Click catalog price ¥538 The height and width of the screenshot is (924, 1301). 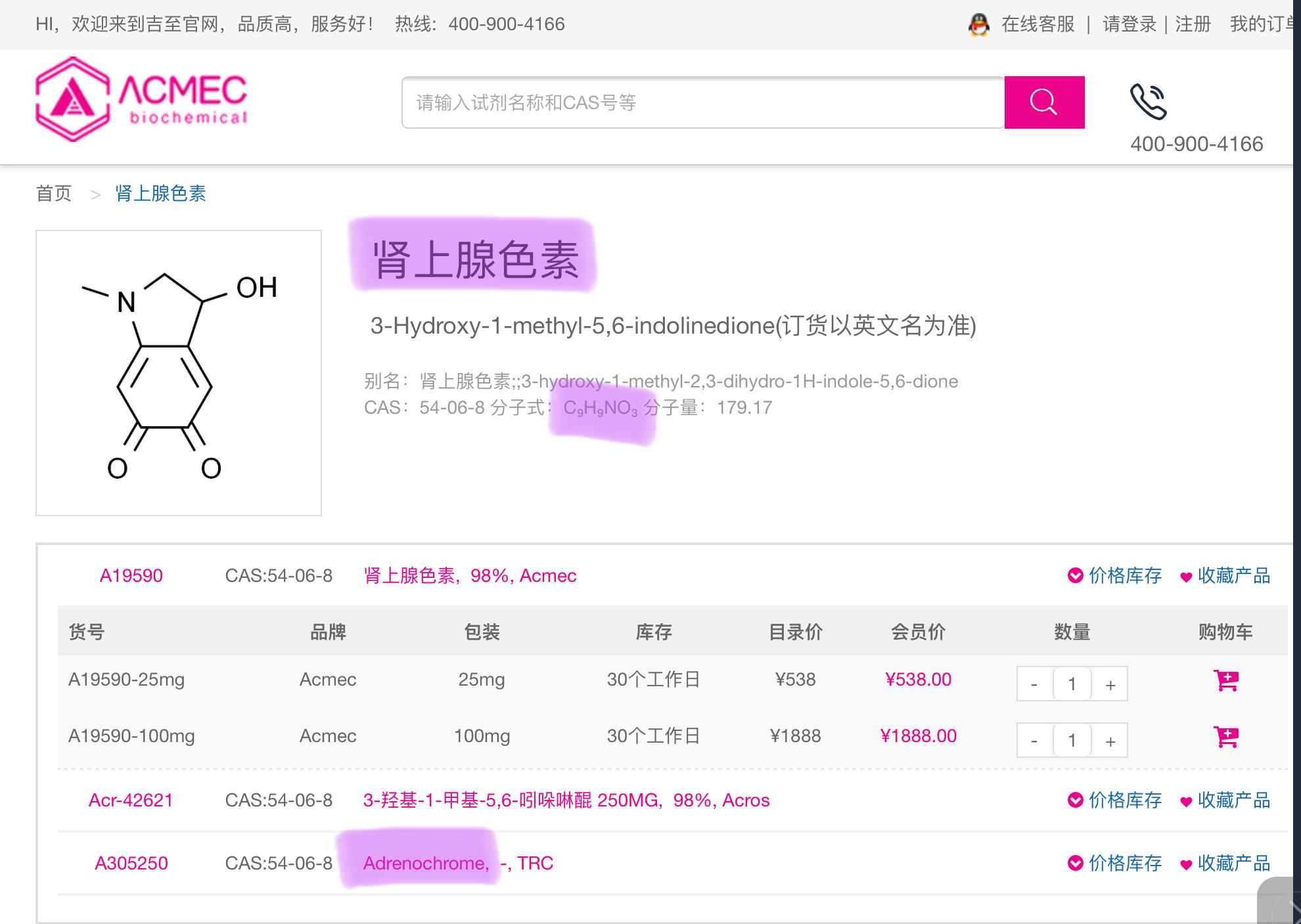(x=796, y=680)
